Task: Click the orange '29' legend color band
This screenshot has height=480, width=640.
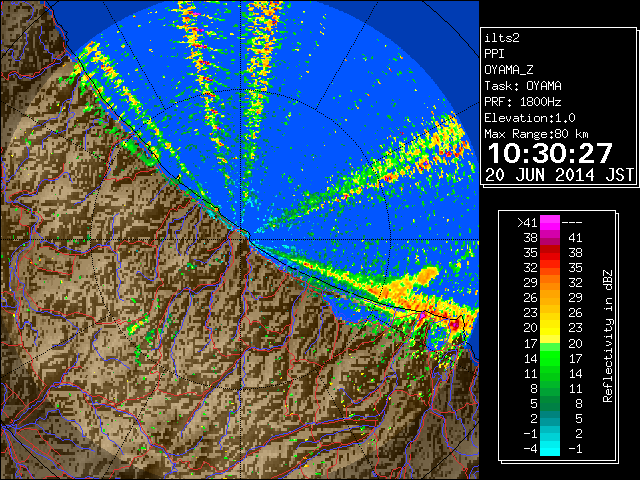Action: [x=550, y=283]
